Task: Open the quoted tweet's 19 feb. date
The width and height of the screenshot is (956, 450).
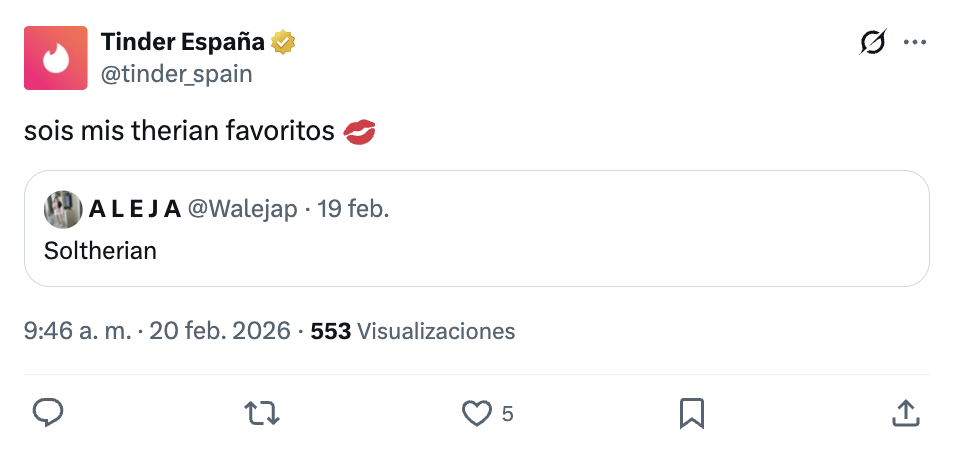Action: pos(353,209)
